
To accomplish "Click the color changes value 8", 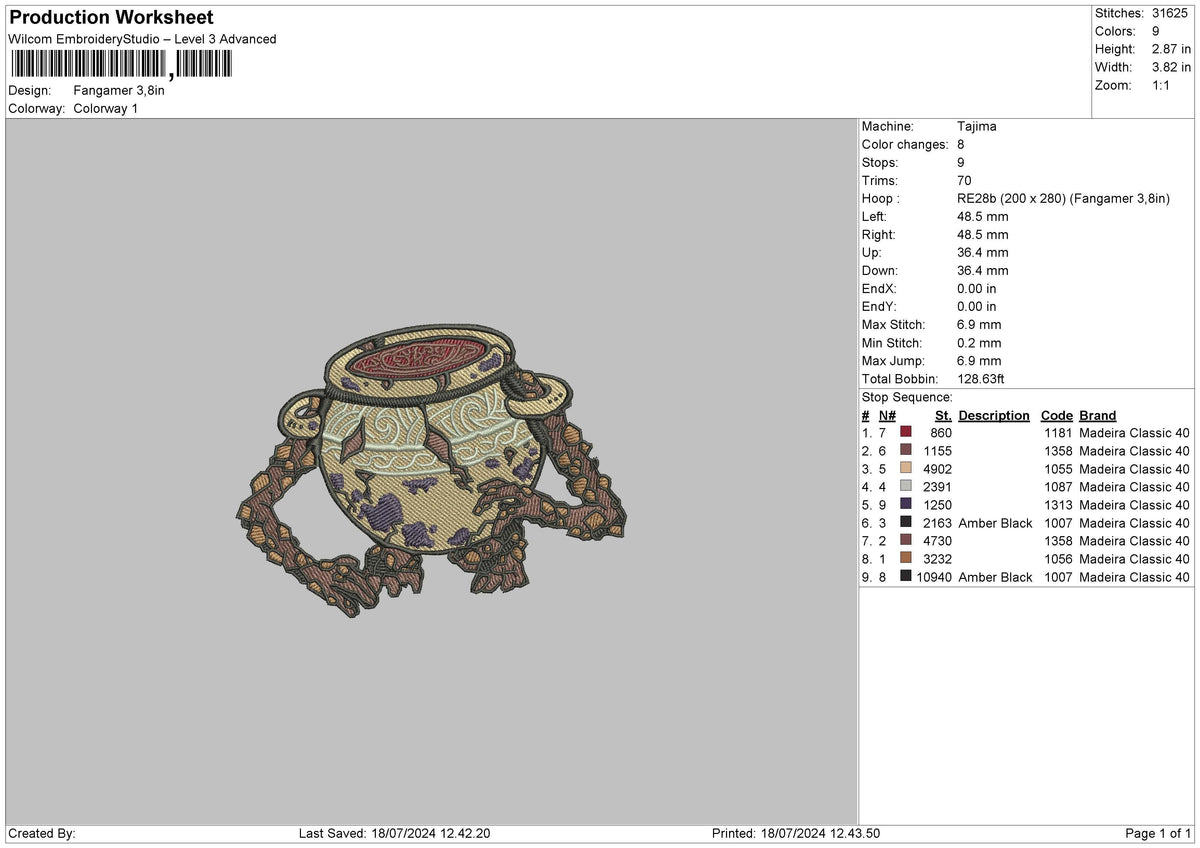I will click(961, 144).
